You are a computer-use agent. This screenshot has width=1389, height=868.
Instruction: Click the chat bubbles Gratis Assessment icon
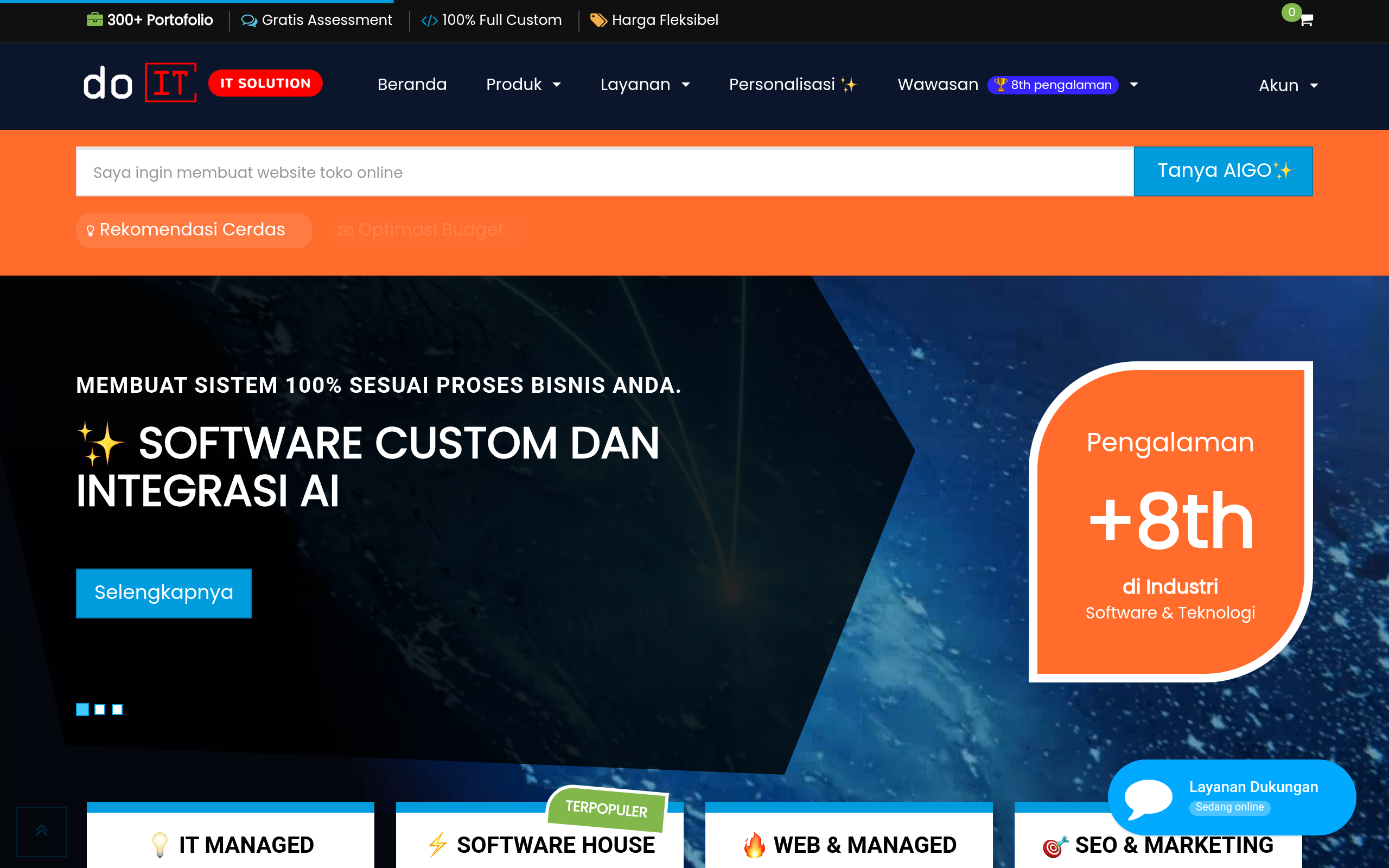pos(249,21)
